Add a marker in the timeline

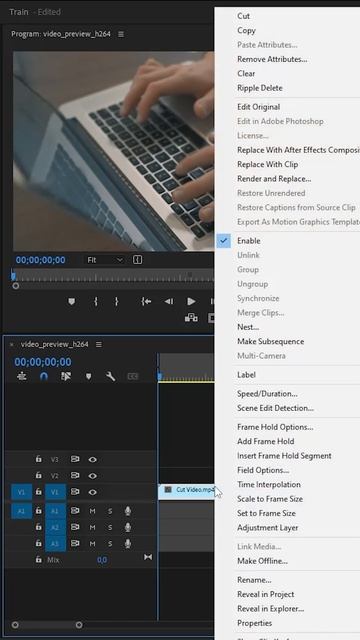(x=88, y=376)
